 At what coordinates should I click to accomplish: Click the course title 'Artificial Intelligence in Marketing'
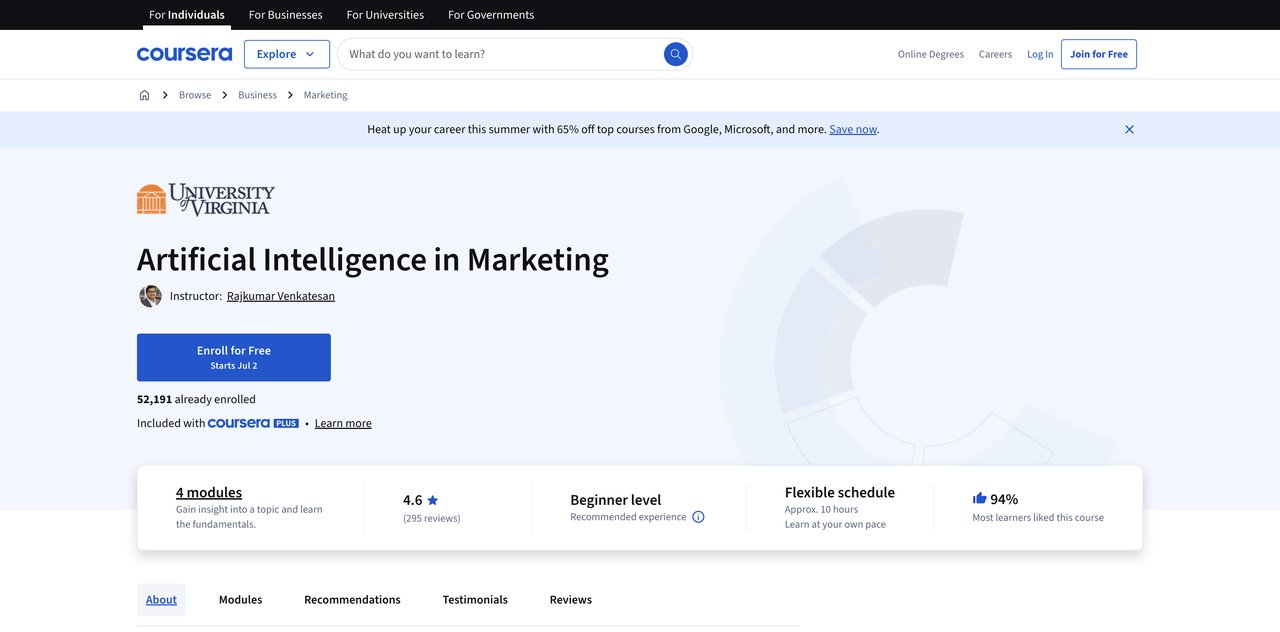coord(373,259)
